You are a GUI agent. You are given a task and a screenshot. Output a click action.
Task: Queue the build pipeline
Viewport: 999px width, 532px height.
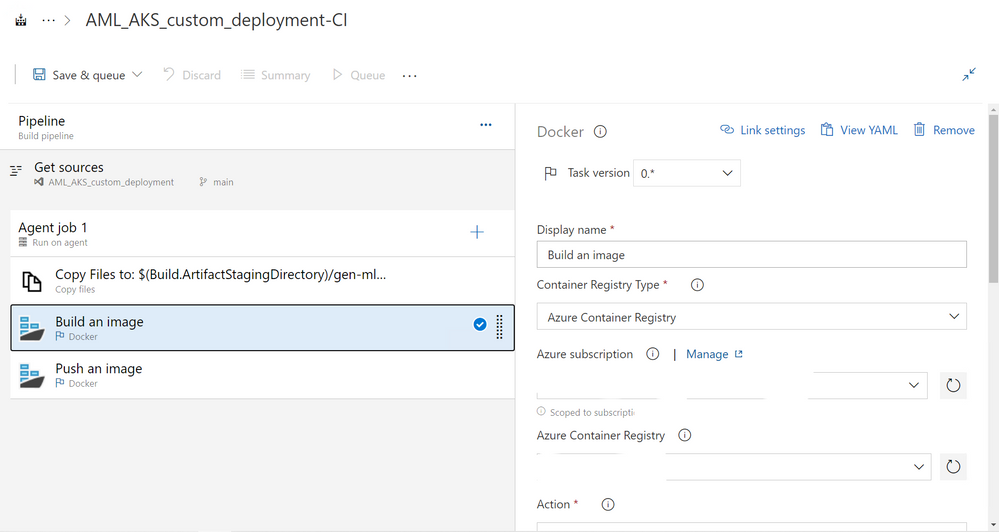tap(359, 75)
